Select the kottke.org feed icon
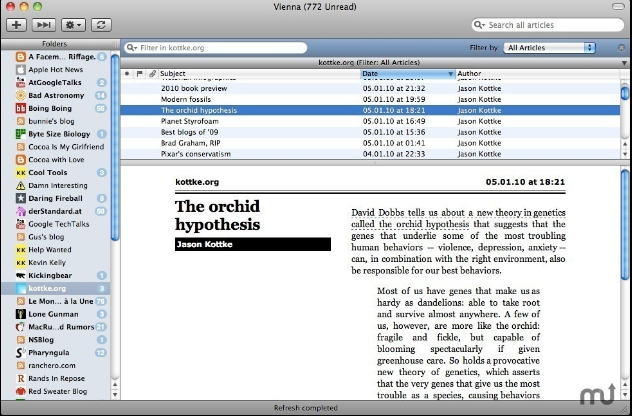The image size is (632, 416). click(x=21, y=289)
